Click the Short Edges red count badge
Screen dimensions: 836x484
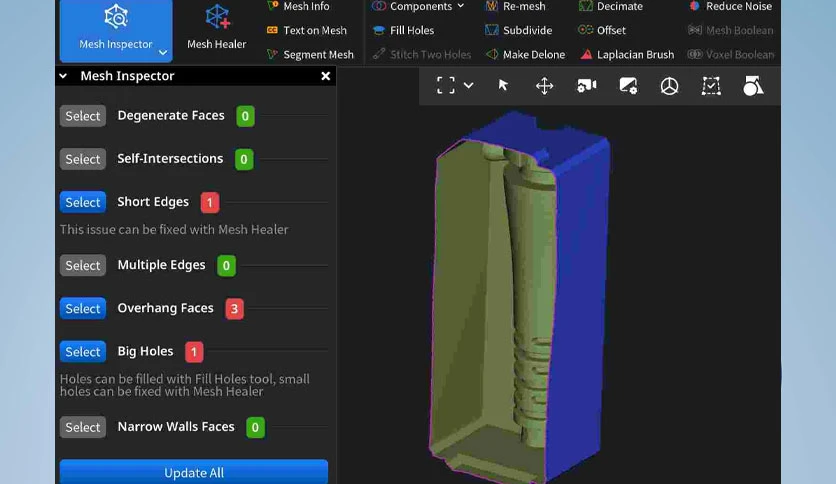click(x=210, y=203)
